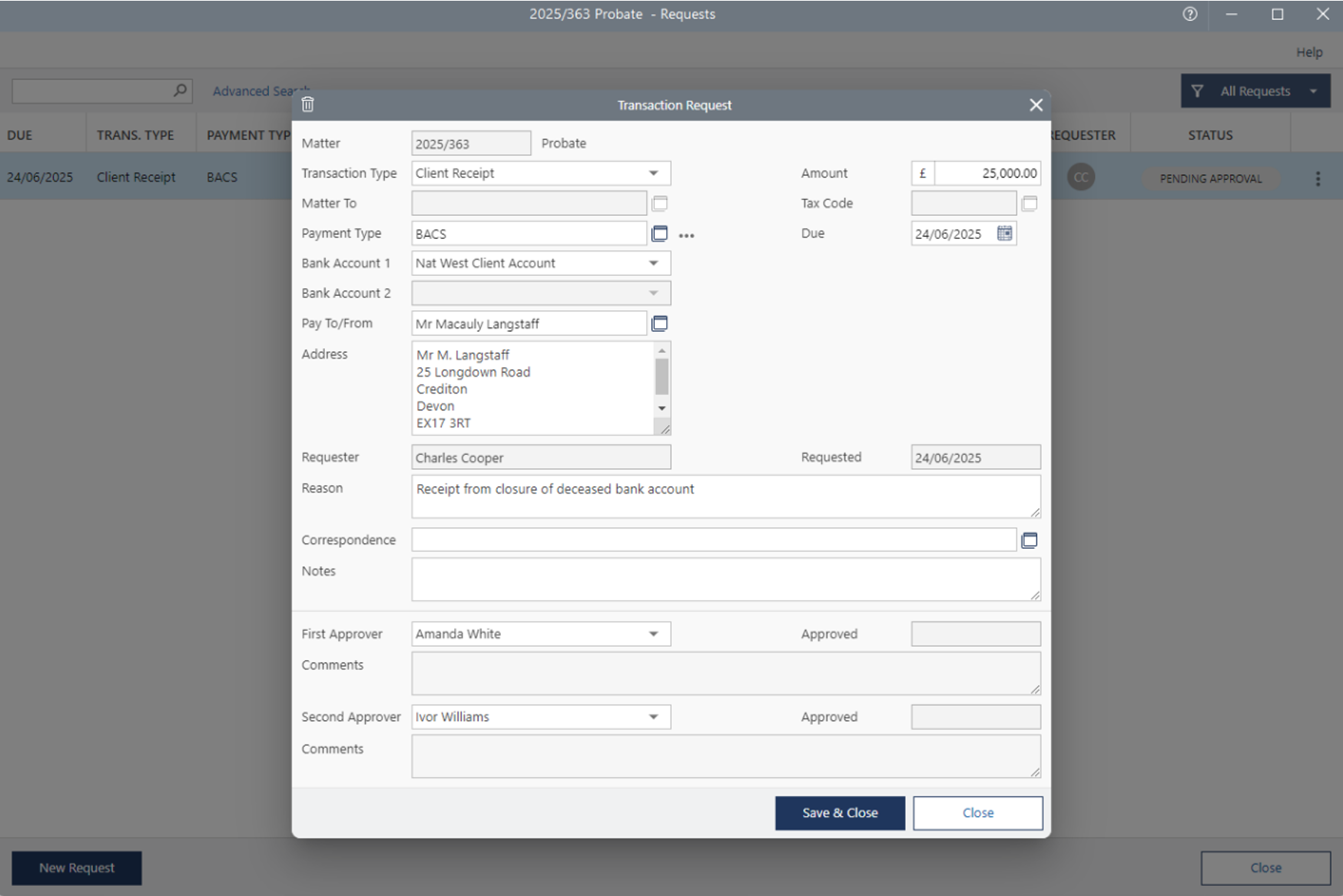Open the All Requests filter dropdown
The image size is (1343, 896).
coord(1255,91)
